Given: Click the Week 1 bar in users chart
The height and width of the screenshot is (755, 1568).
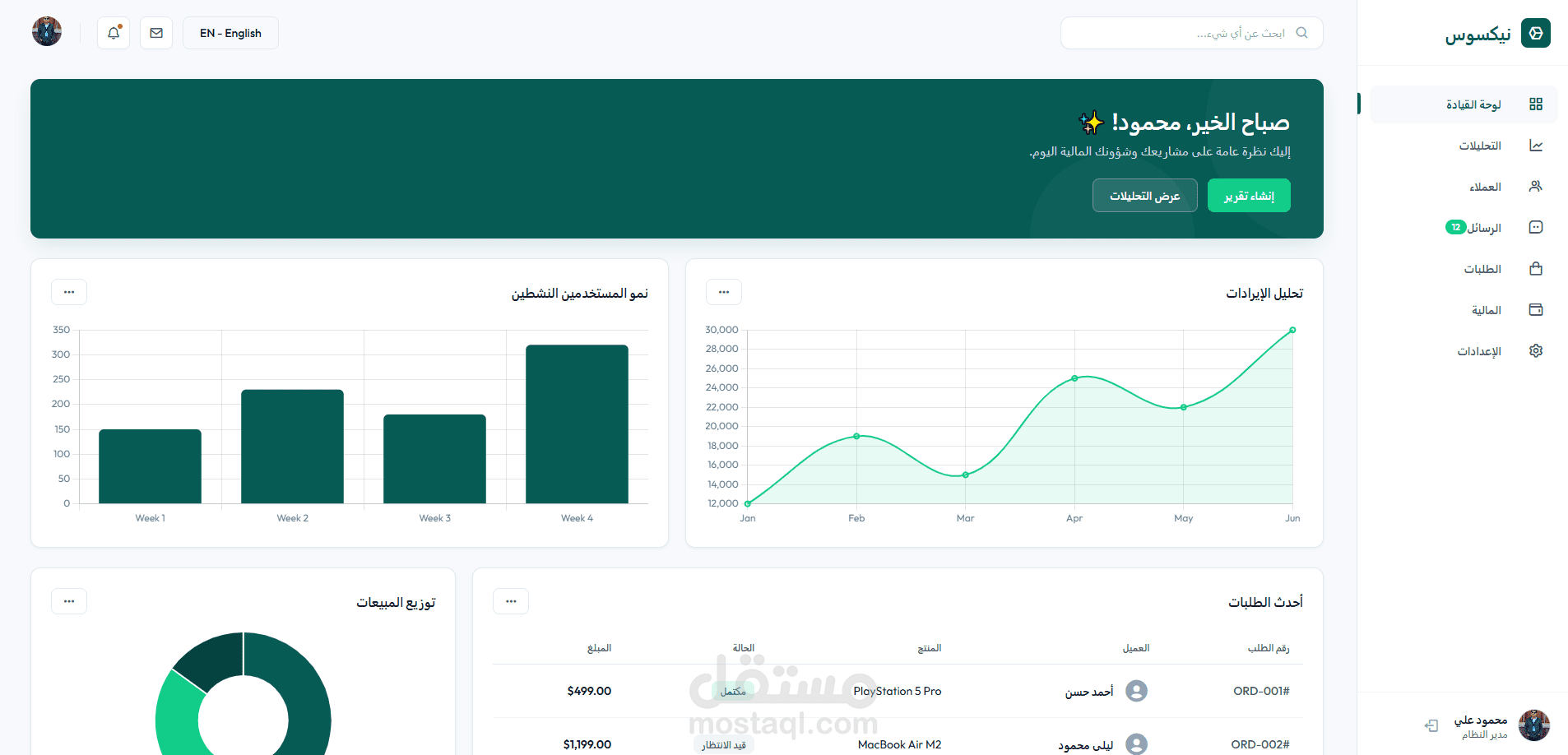Looking at the screenshot, I should point(150,466).
